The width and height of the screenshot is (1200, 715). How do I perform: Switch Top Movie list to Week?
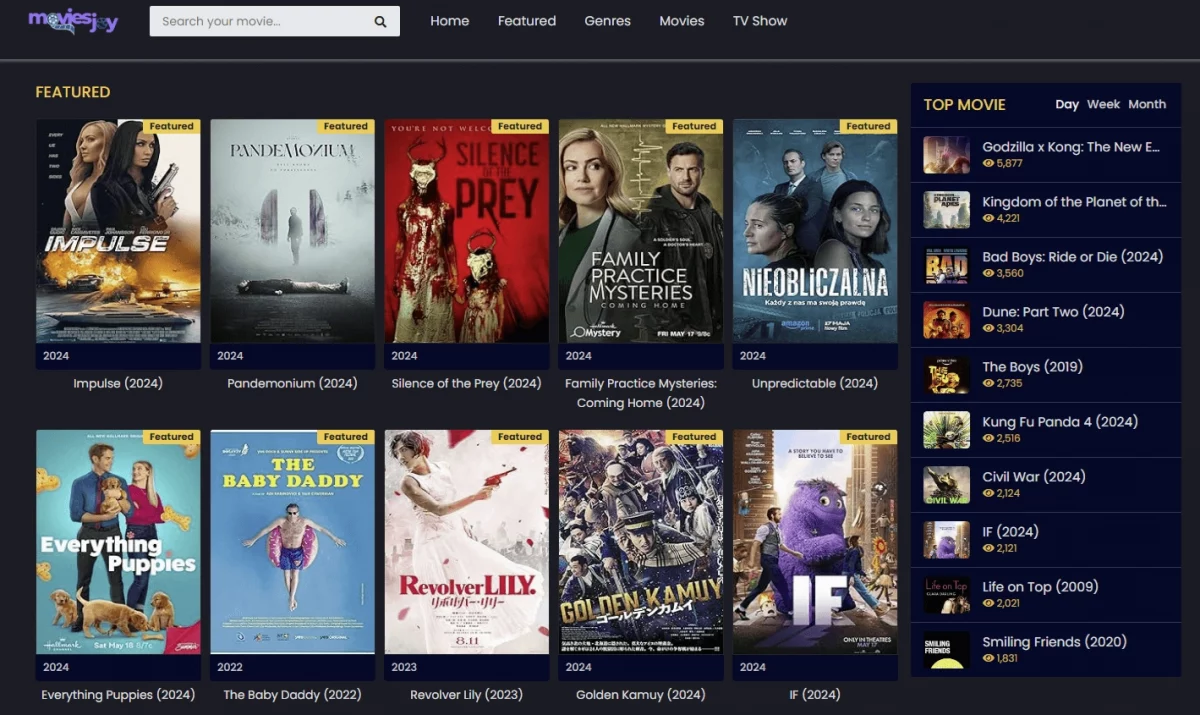pyautogui.click(x=1104, y=104)
